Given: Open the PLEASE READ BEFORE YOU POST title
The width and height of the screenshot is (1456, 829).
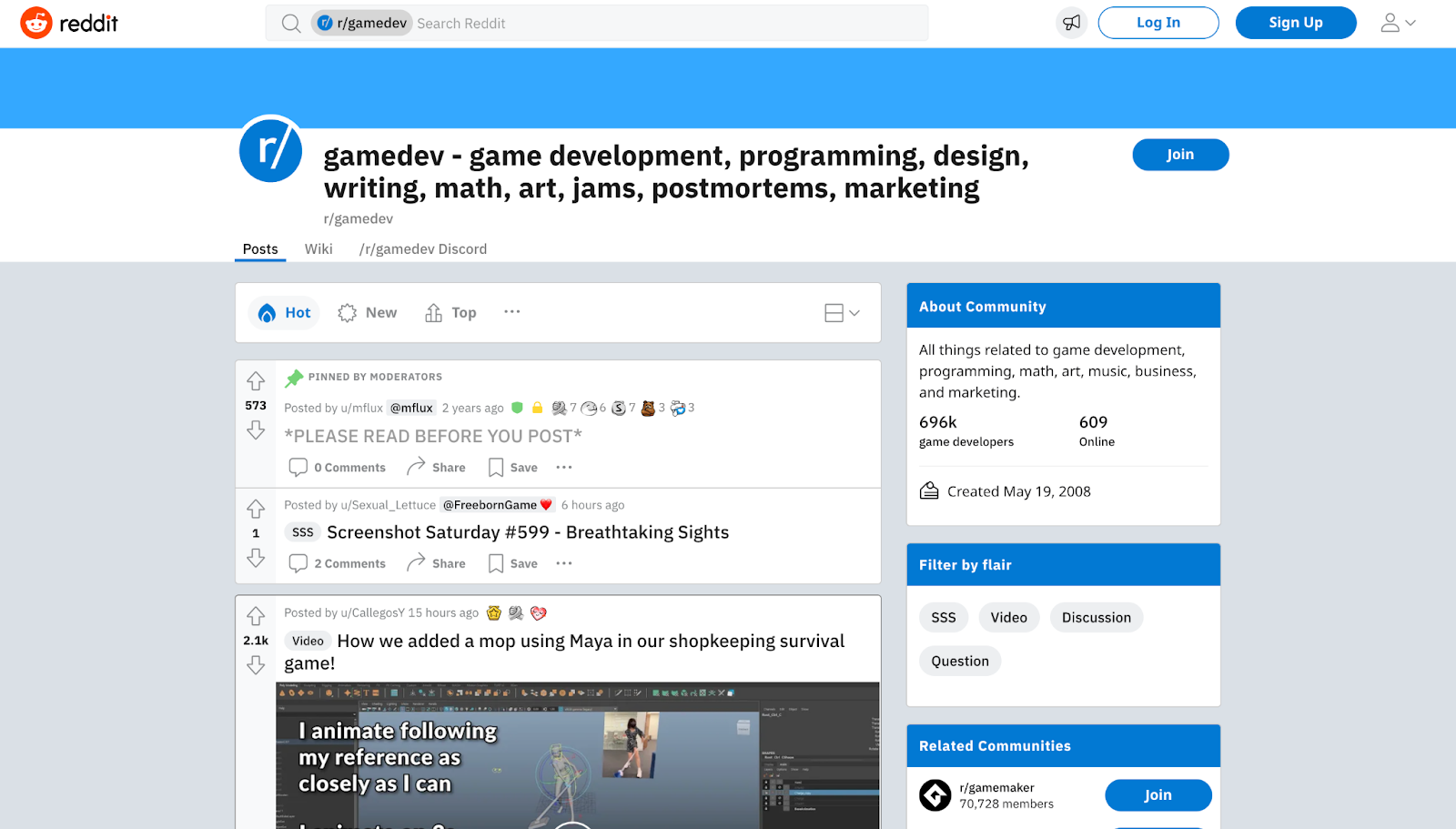Looking at the screenshot, I should pyautogui.click(x=433, y=437).
